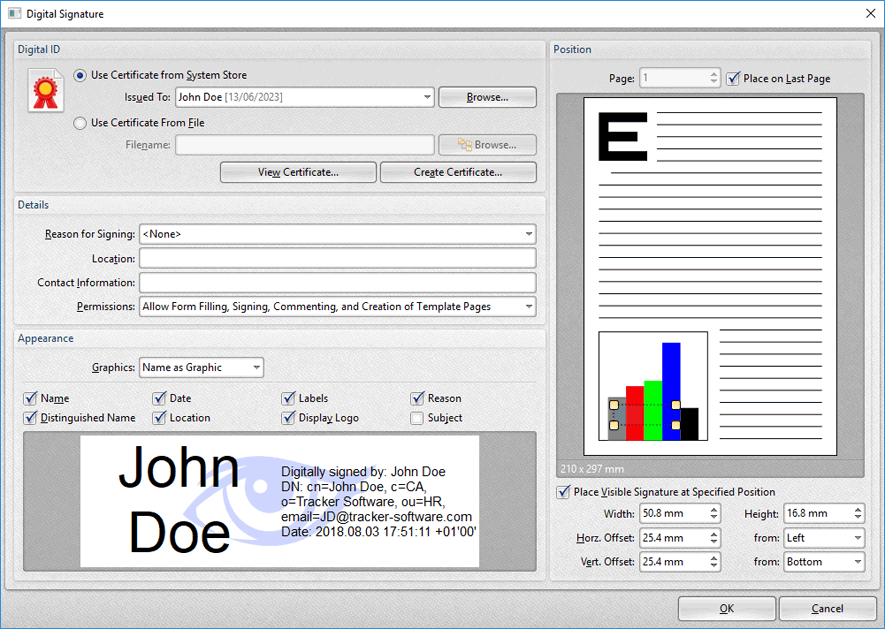885x629 pixels.
Task: Toggle the Labels checkbox
Action: pyautogui.click(x=288, y=399)
